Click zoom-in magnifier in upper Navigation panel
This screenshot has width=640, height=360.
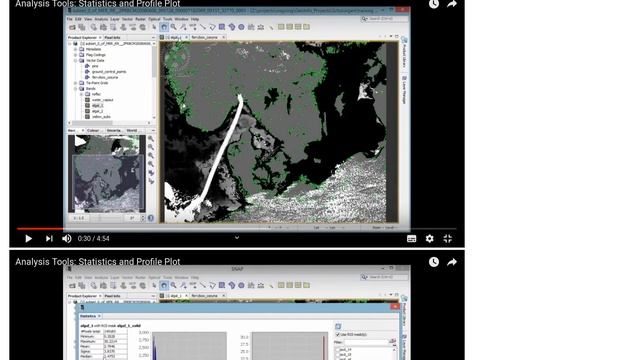(x=151, y=139)
